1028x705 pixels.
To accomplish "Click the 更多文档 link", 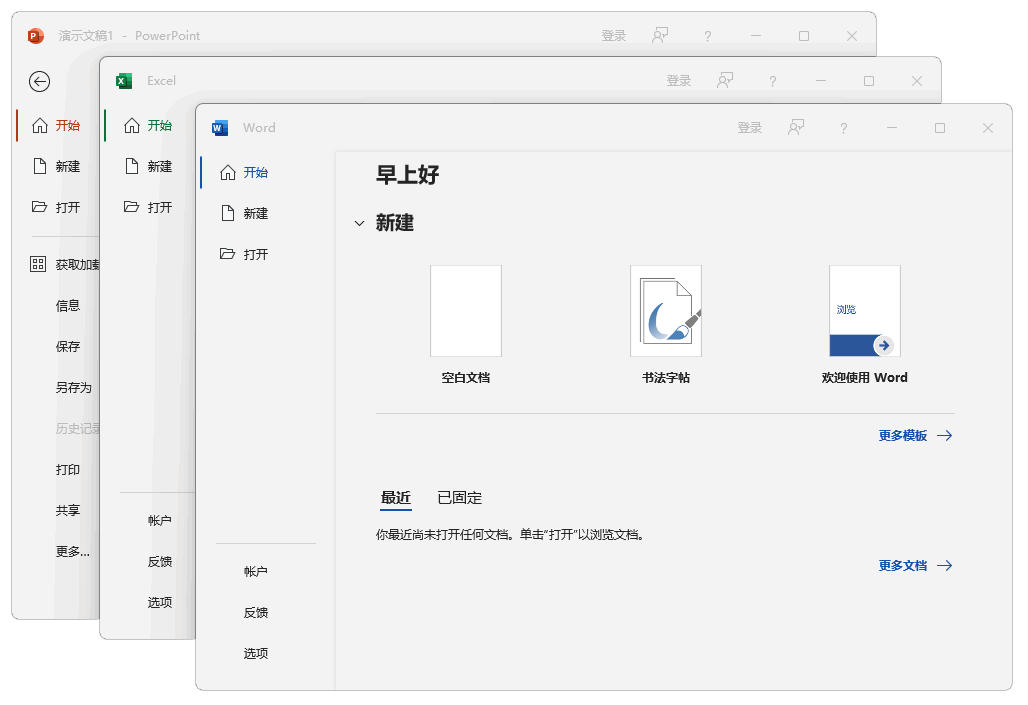I will [915, 566].
